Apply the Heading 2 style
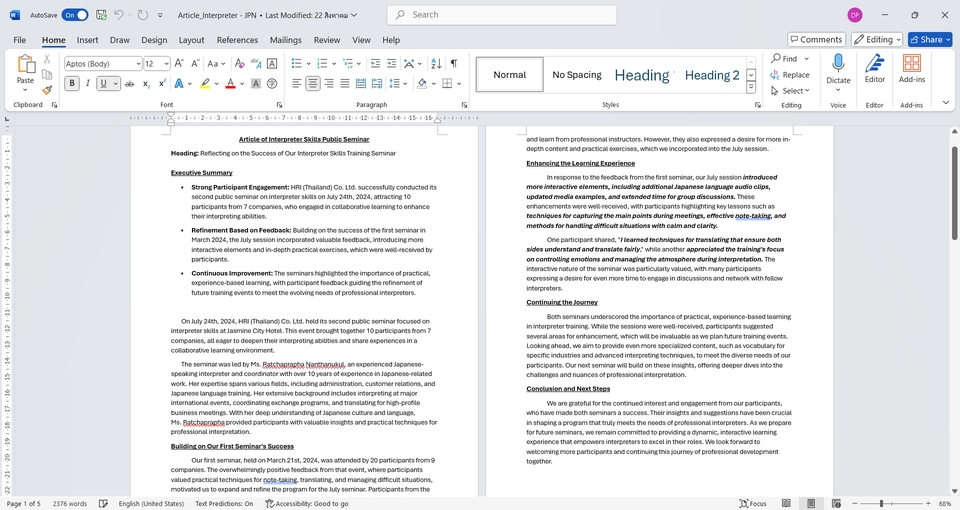This screenshot has width=960, height=510. (711, 75)
